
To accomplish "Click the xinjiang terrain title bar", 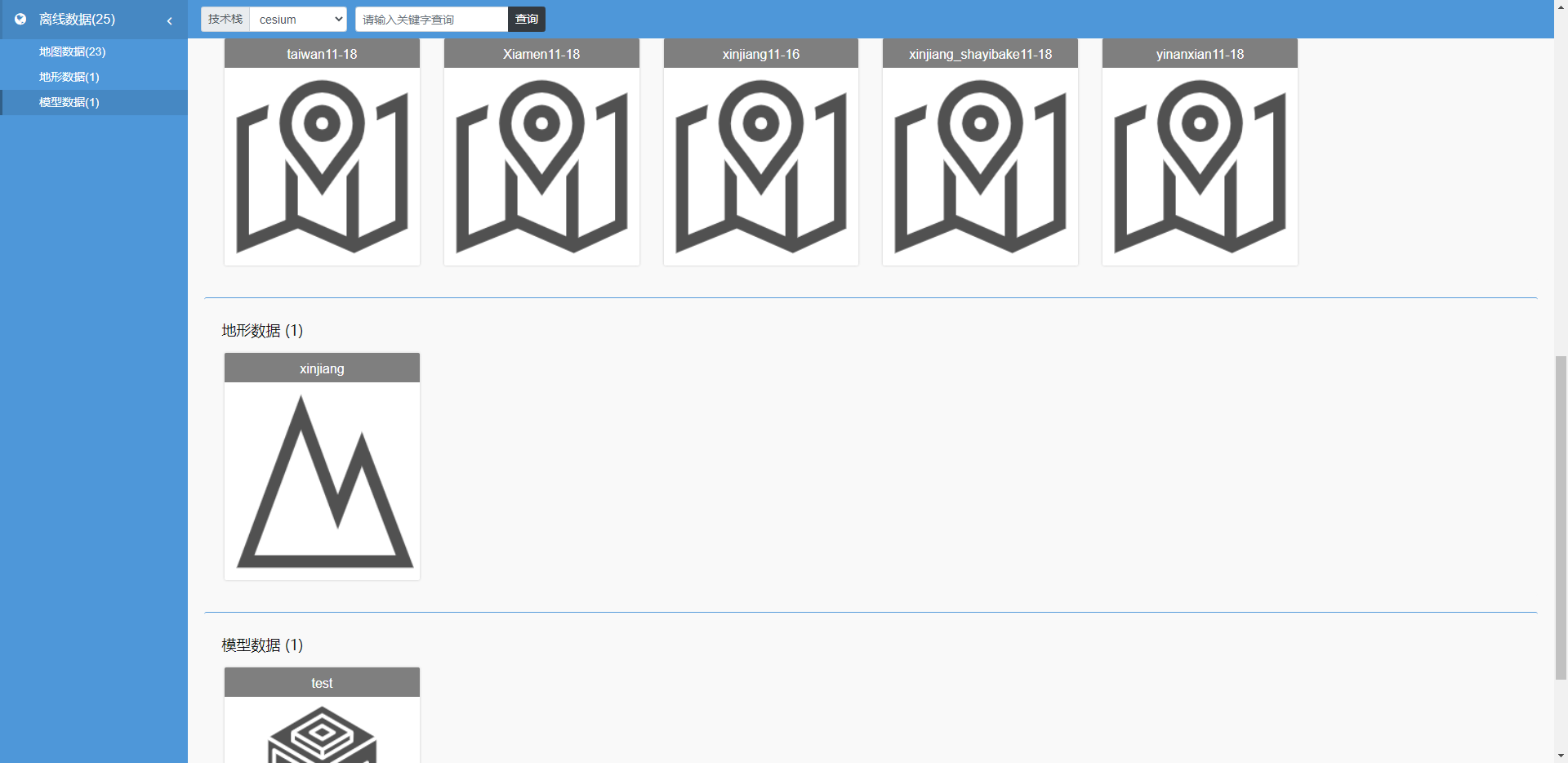I will coord(322,368).
